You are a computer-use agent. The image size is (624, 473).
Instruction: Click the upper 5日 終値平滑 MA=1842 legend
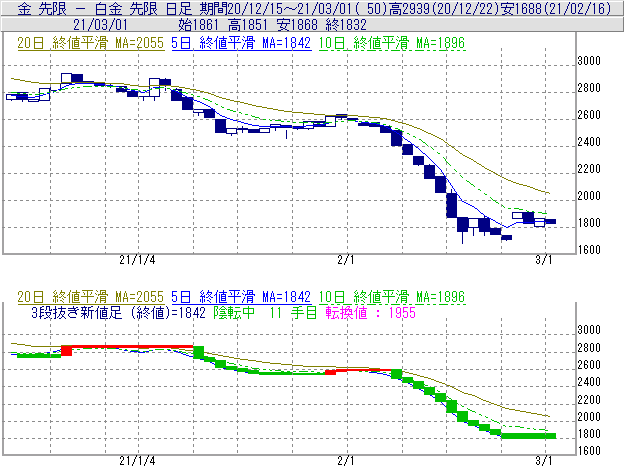(x=241, y=43)
